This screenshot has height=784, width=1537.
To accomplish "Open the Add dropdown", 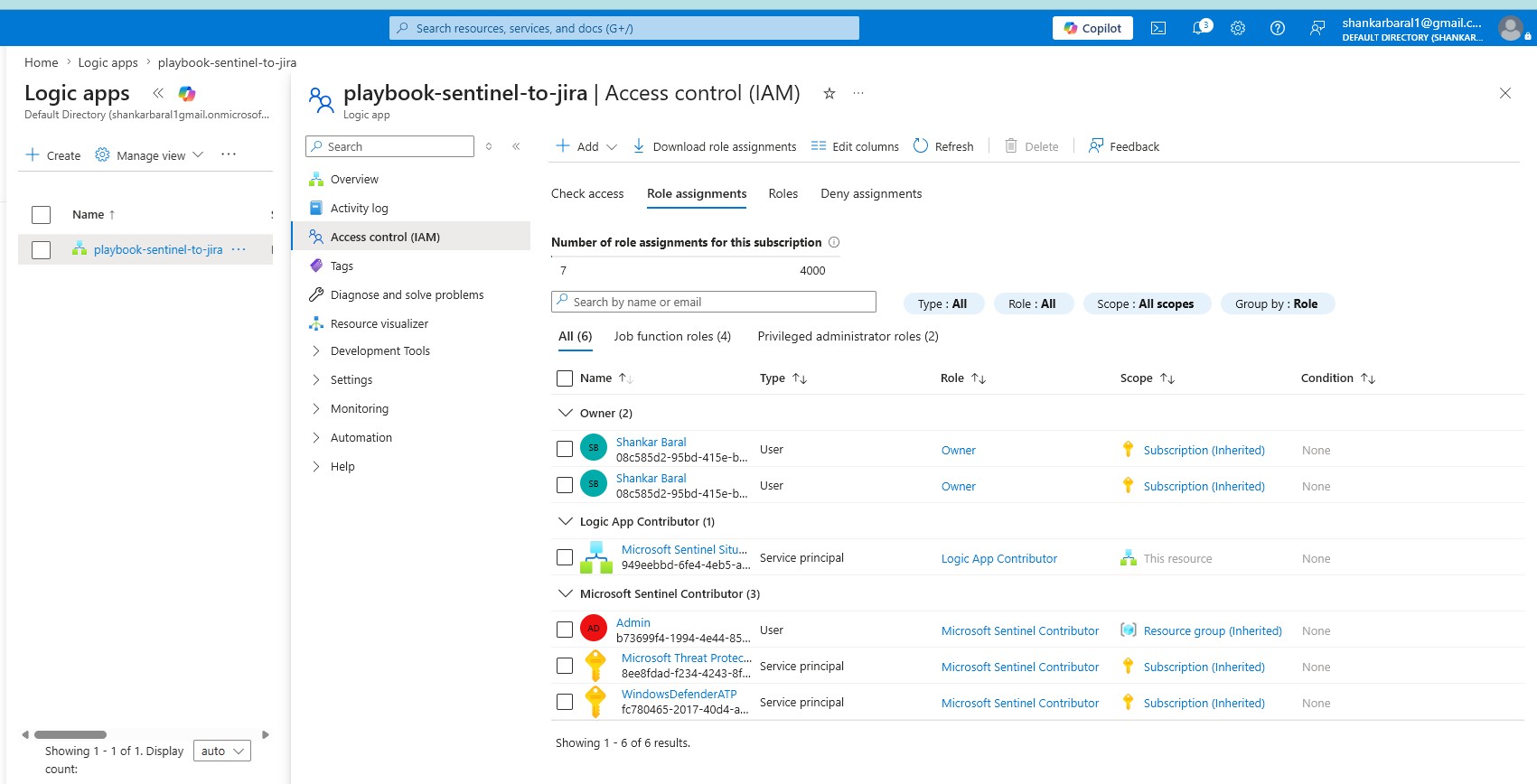I will tap(586, 146).
